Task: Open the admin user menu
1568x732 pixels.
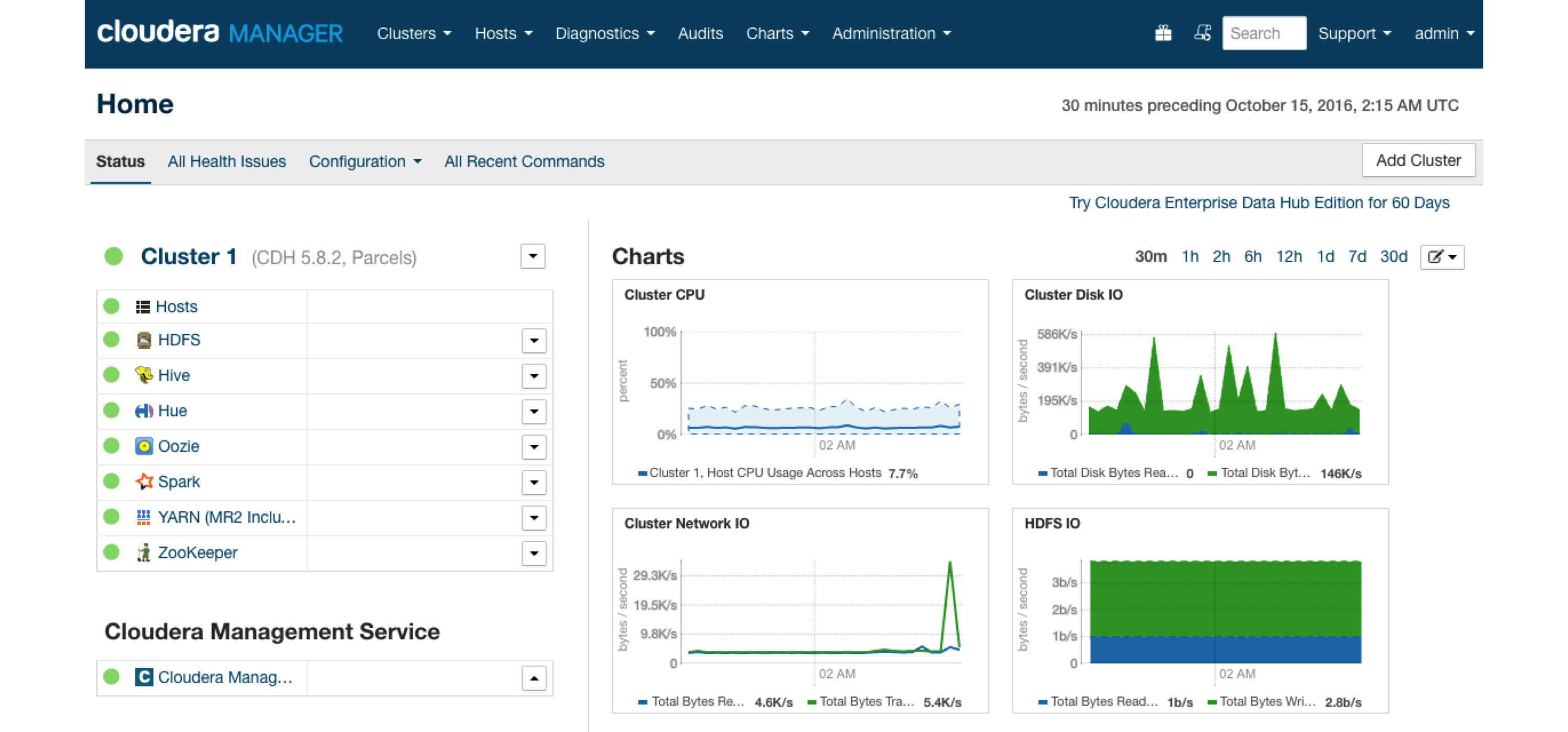Action: click(1444, 33)
